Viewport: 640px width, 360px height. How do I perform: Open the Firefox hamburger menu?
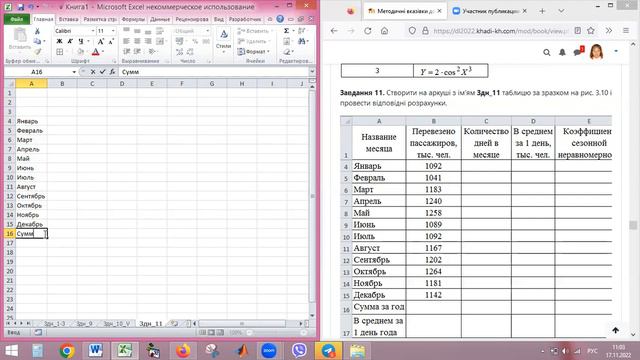point(626,31)
